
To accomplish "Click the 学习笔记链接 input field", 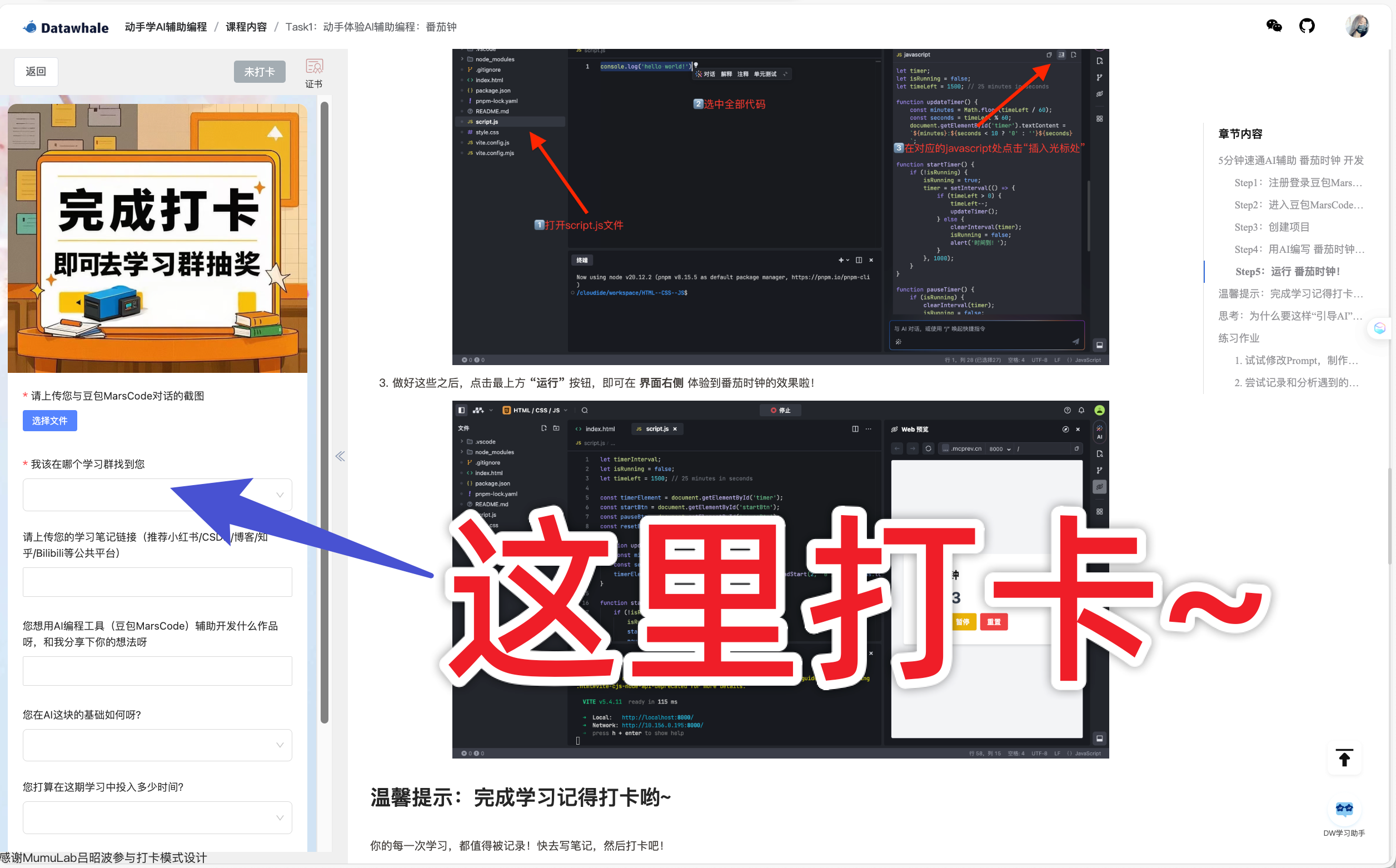I will pos(157,582).
